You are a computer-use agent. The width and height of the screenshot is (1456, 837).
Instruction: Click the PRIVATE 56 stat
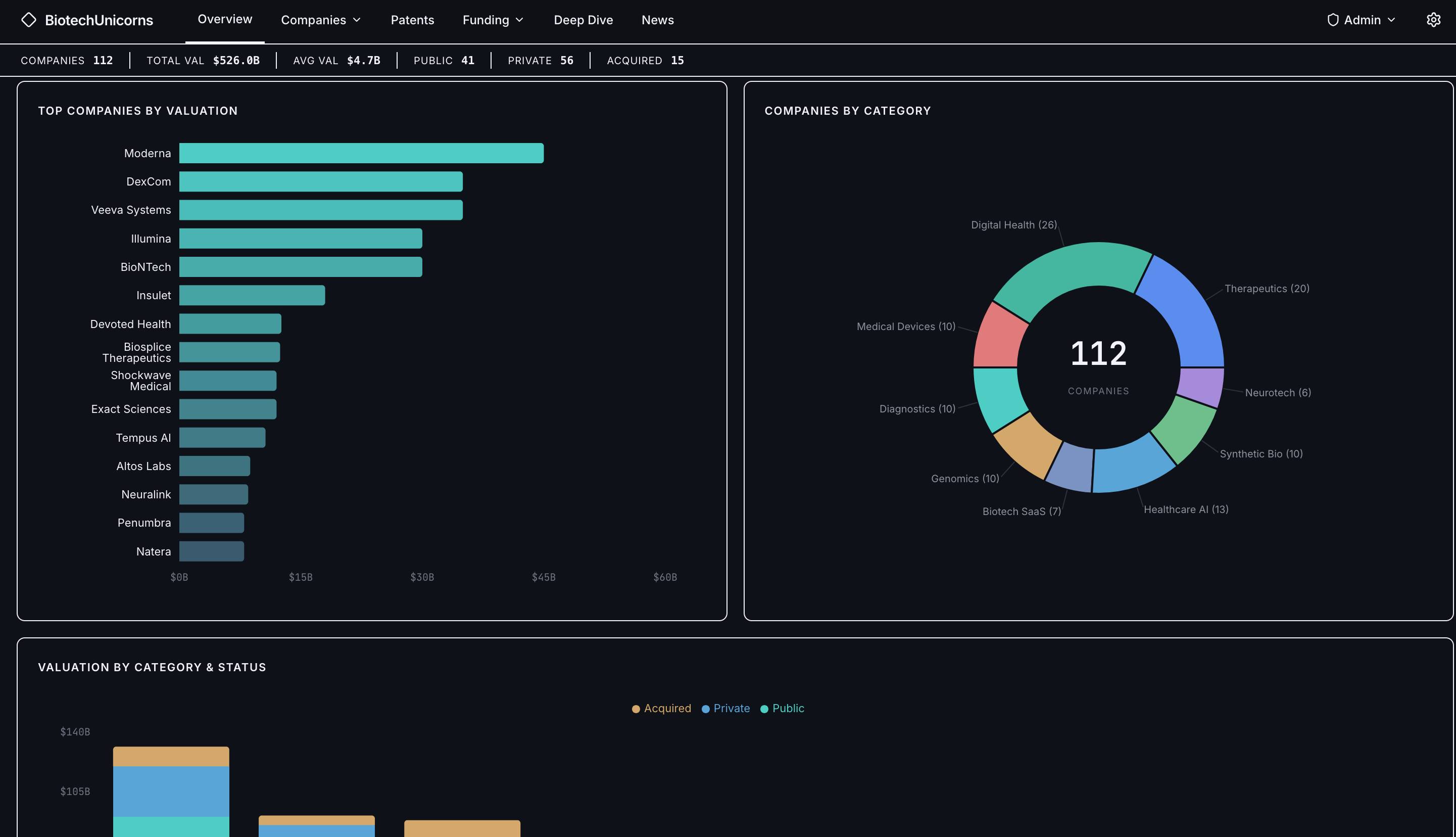coord(540,60)
